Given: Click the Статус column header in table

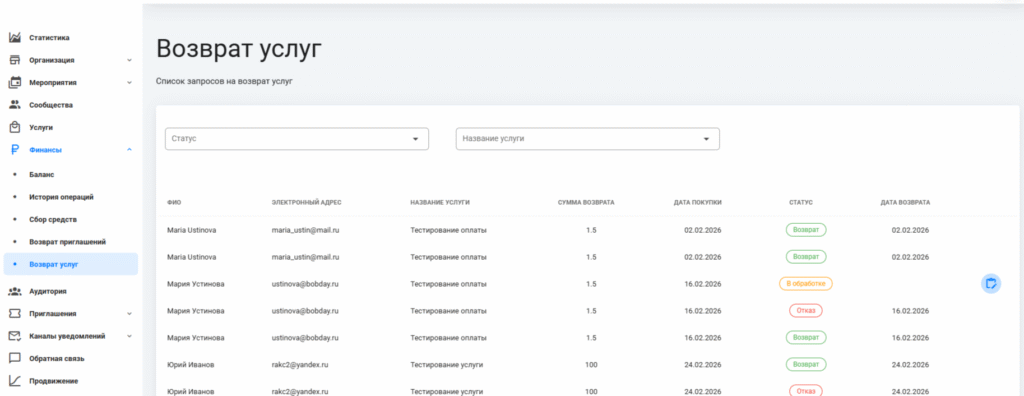Looking at the screenshot, I should click(x=801, y=203).
